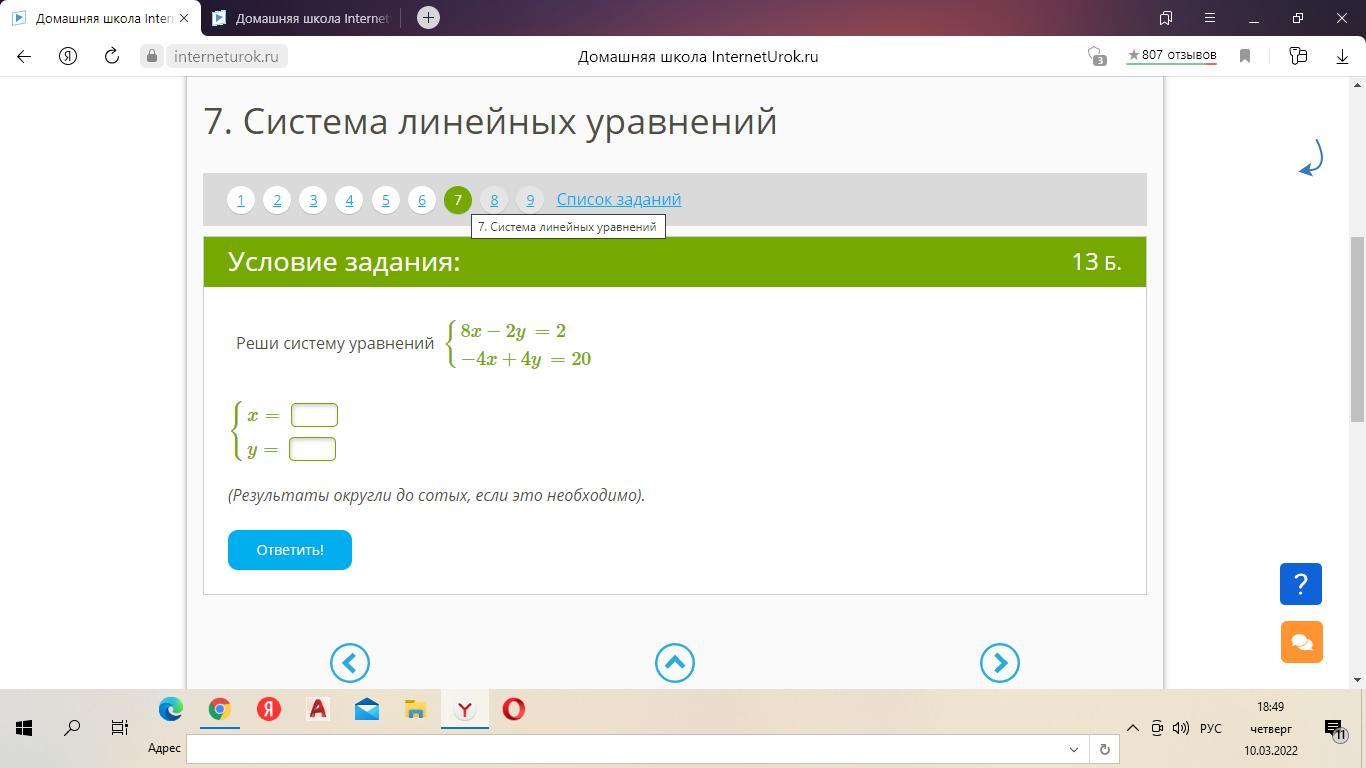Go to the previous task arrow
The image size is (1366, 768).
click(x=350, y=663)
